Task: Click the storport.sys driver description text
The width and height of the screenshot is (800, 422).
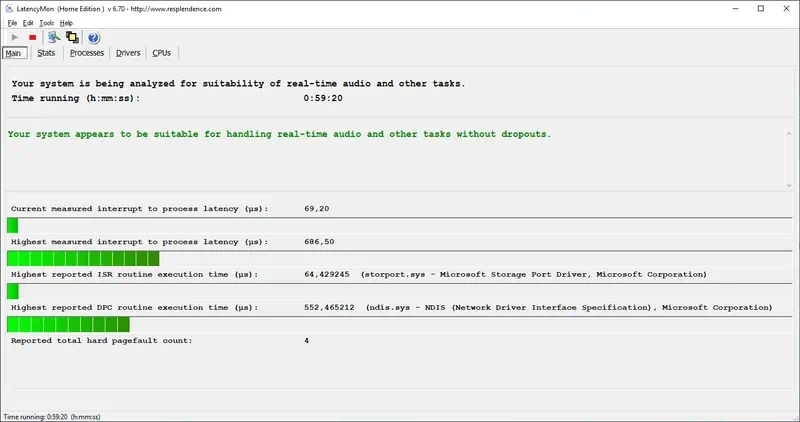Action: [x=534, y=275]
